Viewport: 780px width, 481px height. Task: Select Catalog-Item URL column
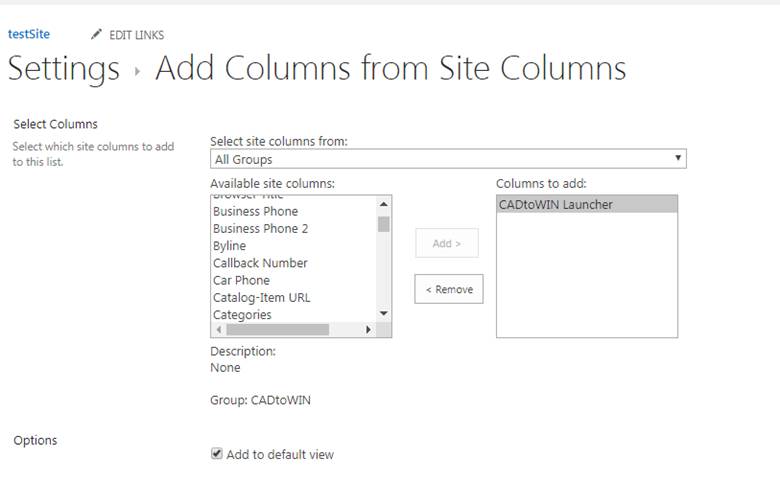(x=262, y=297)
